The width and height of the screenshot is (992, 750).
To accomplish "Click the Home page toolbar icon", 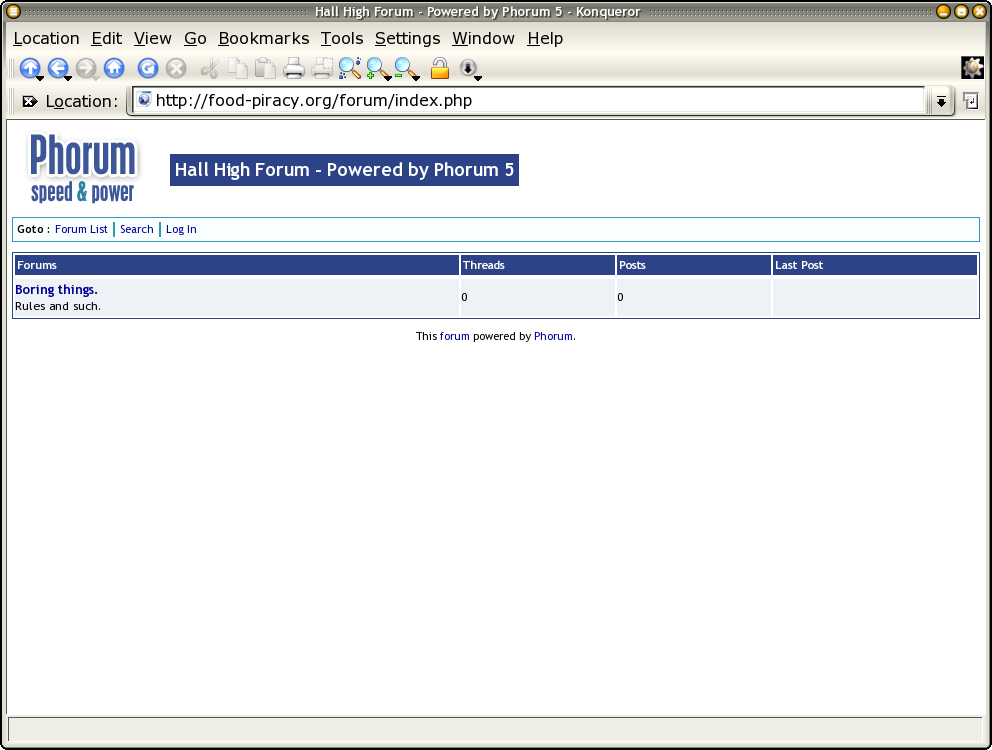I will tap(114, 68).
